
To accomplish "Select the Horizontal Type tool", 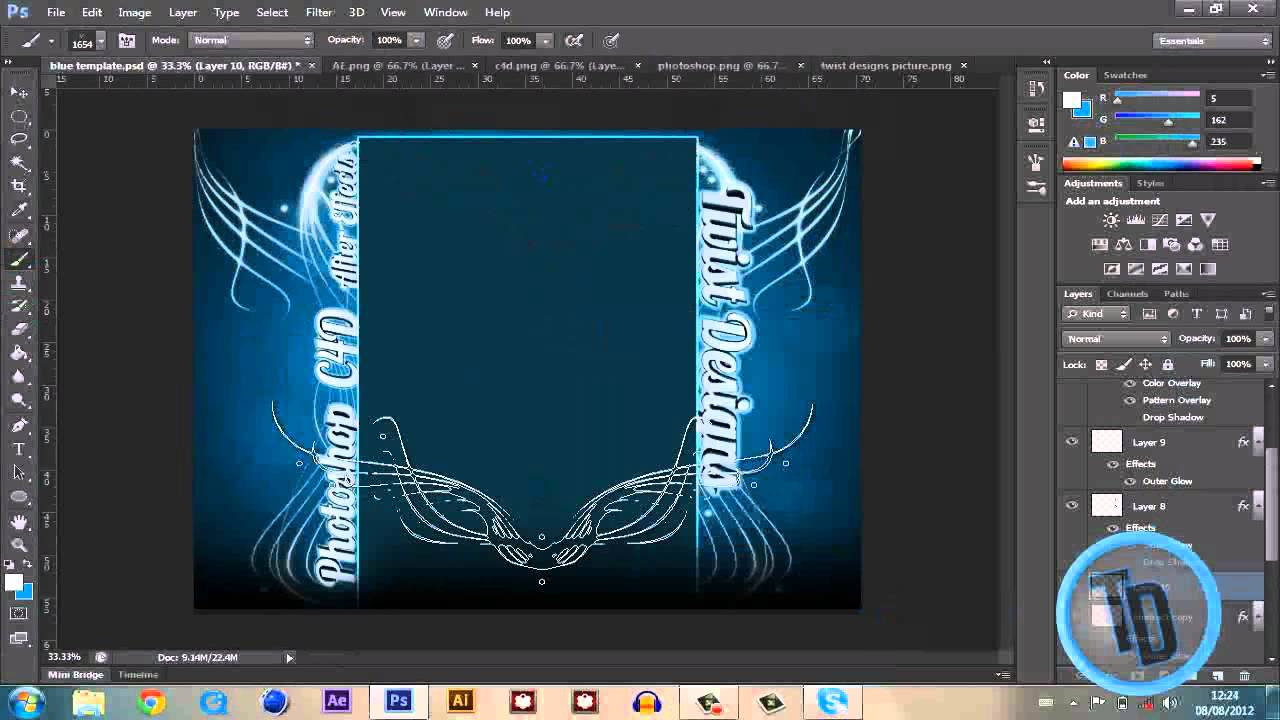I will (x=19, y=449).
